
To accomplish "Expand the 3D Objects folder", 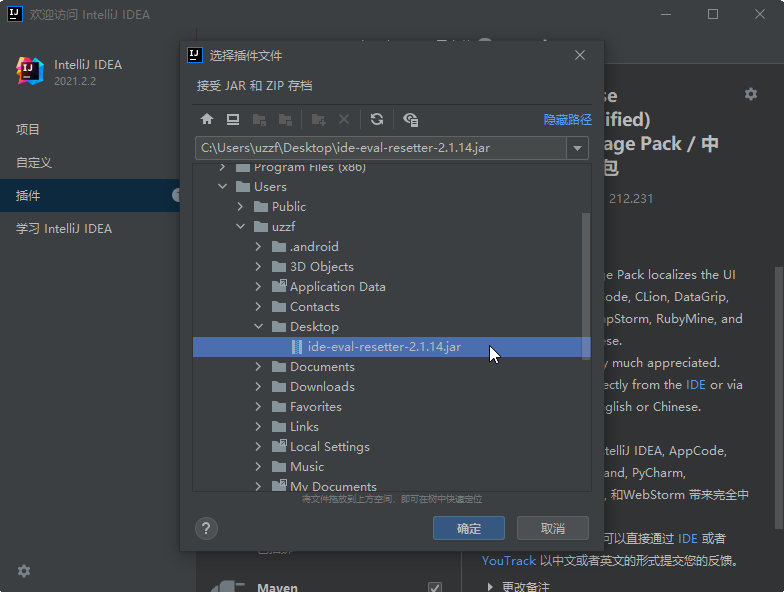I will coord(258,266).
